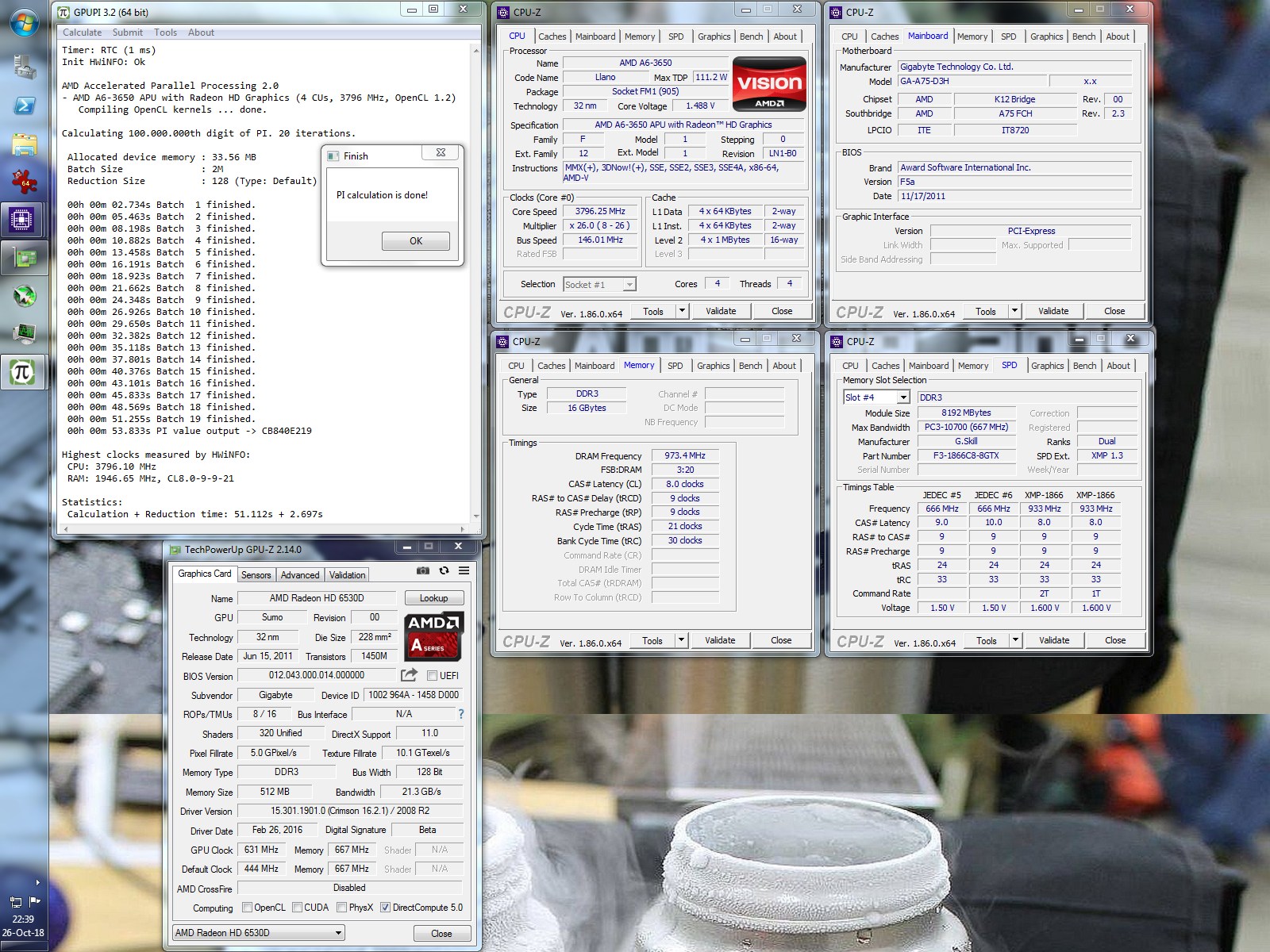
Task: Open Bench tab in CPU-Z Memory window
Action: tap(750, 366)
